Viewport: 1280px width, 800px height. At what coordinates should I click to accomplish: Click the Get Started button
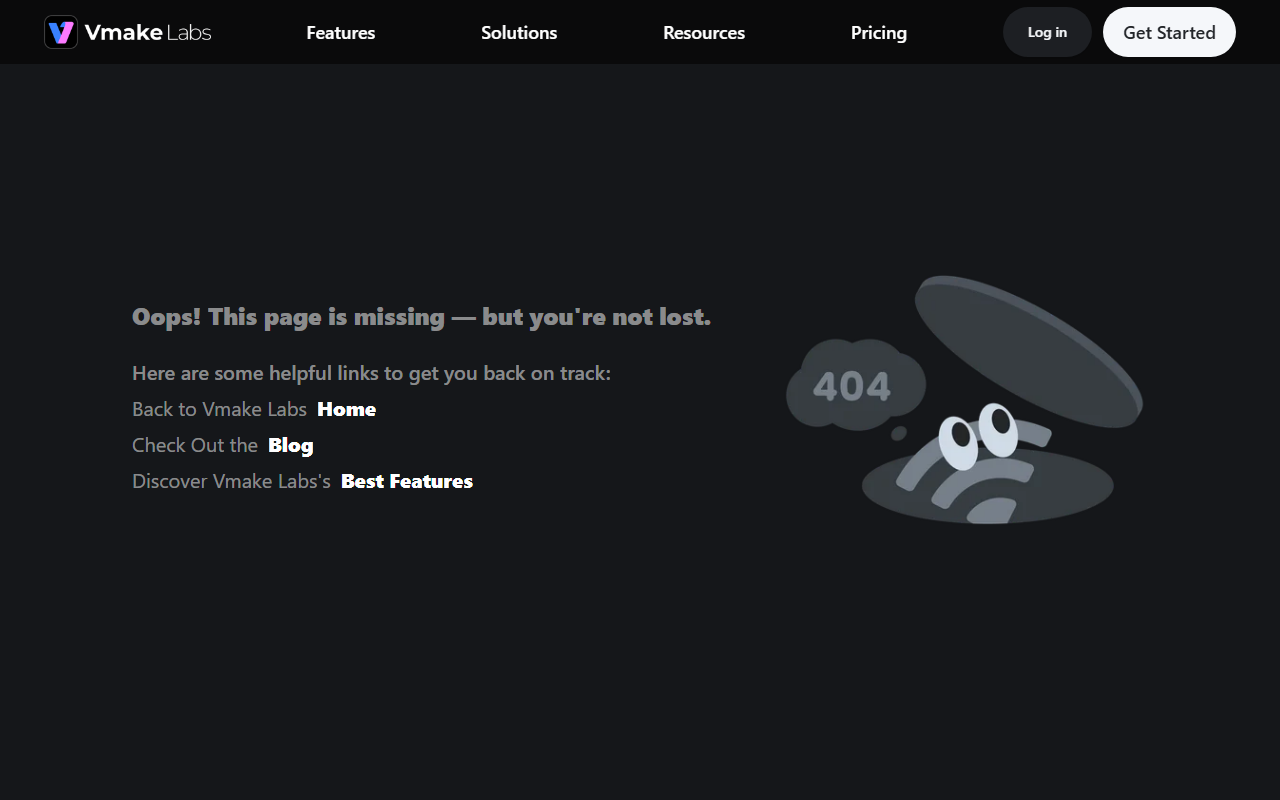[x=1169, y=32]
